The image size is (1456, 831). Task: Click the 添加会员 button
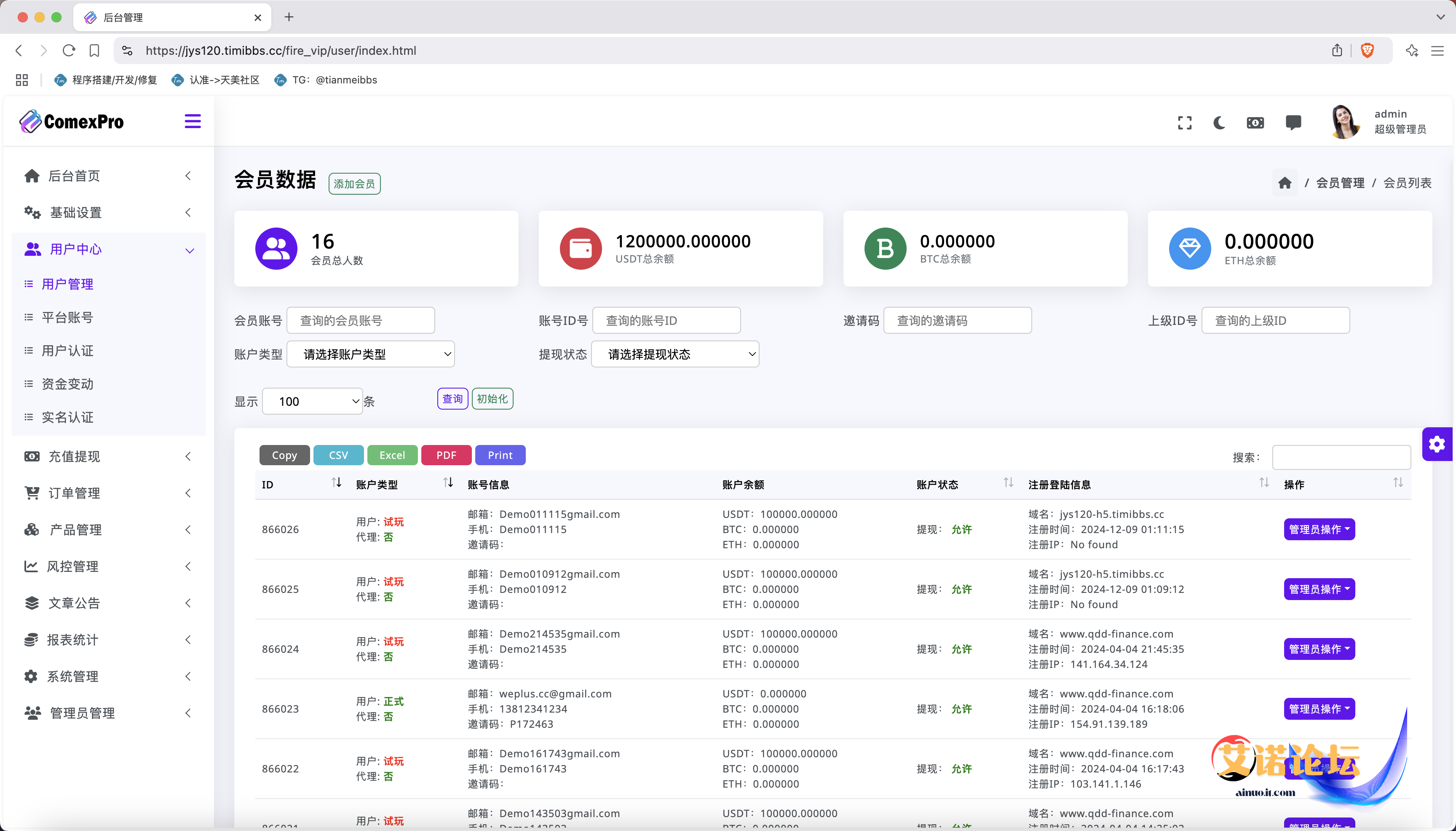click(x=354, y=184)
